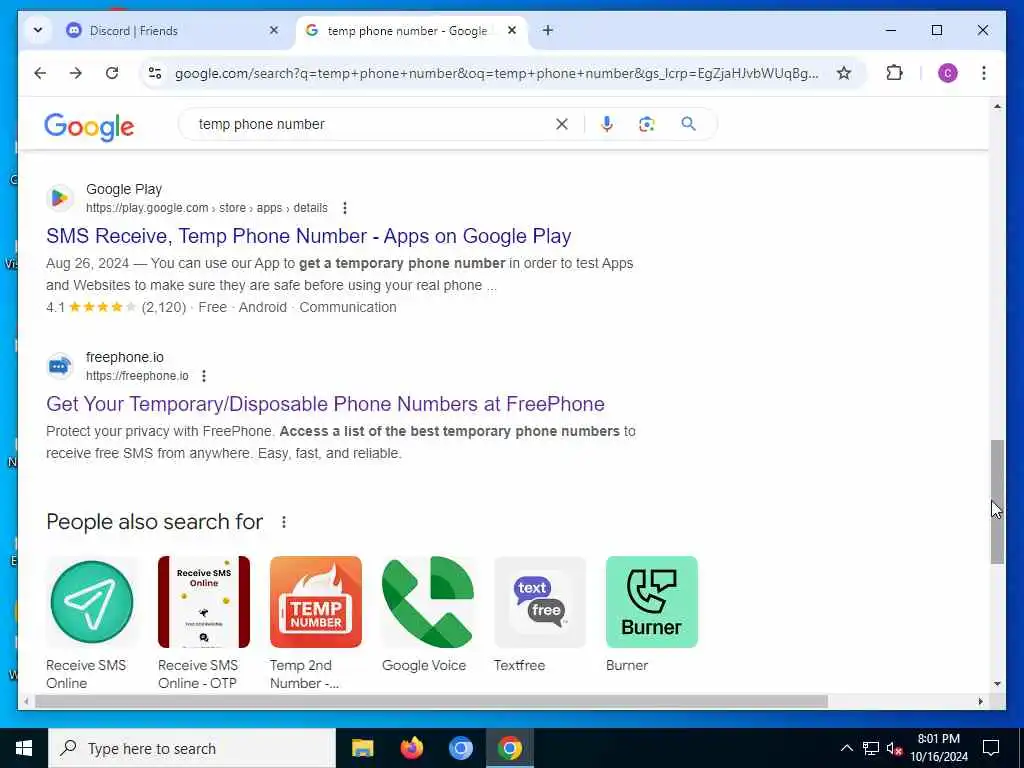
Task: Click the horizontal scrollbar thumb
Action: click(431, 701)
